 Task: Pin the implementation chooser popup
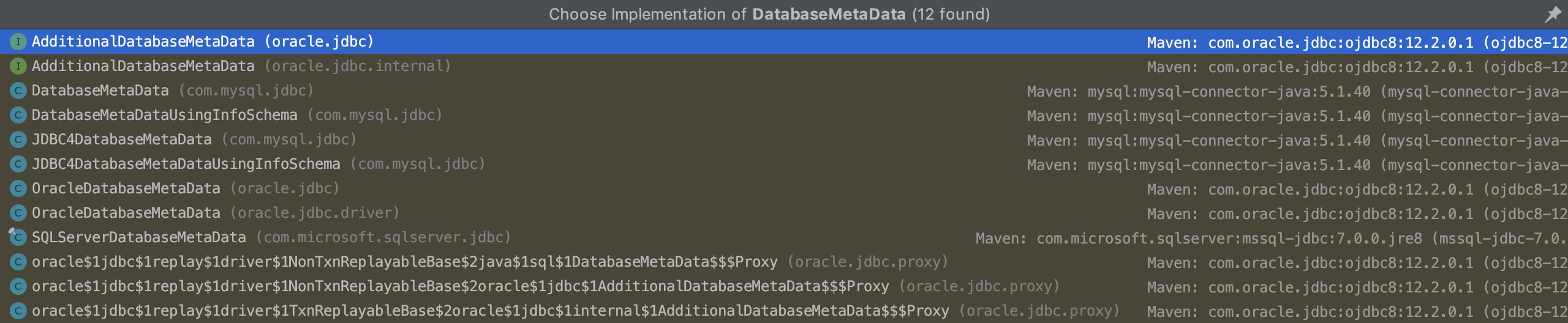pos(1552,14)
